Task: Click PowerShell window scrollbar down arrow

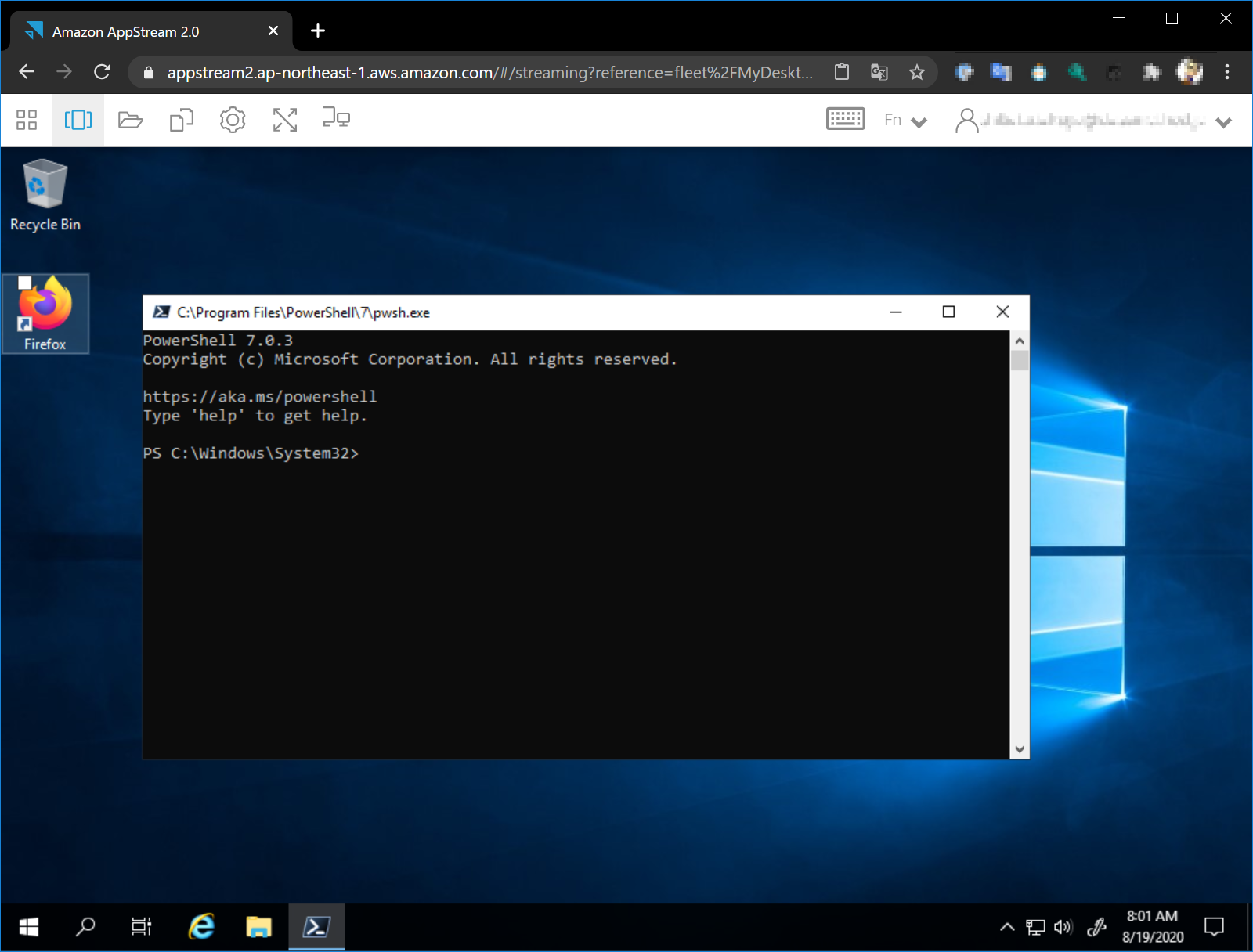Action: (1020, 749)
